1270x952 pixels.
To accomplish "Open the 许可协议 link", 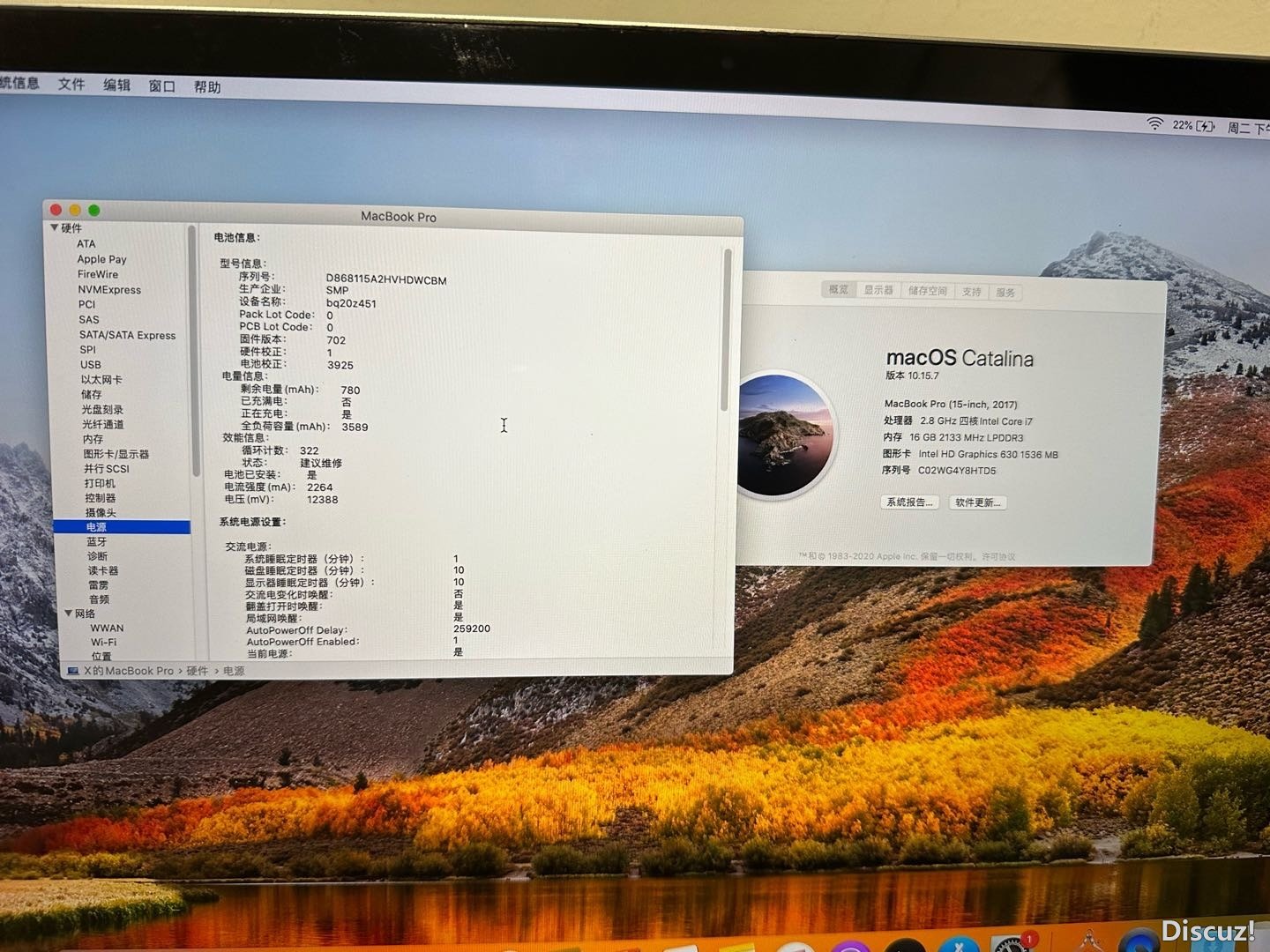I will (x=997, y=556).
